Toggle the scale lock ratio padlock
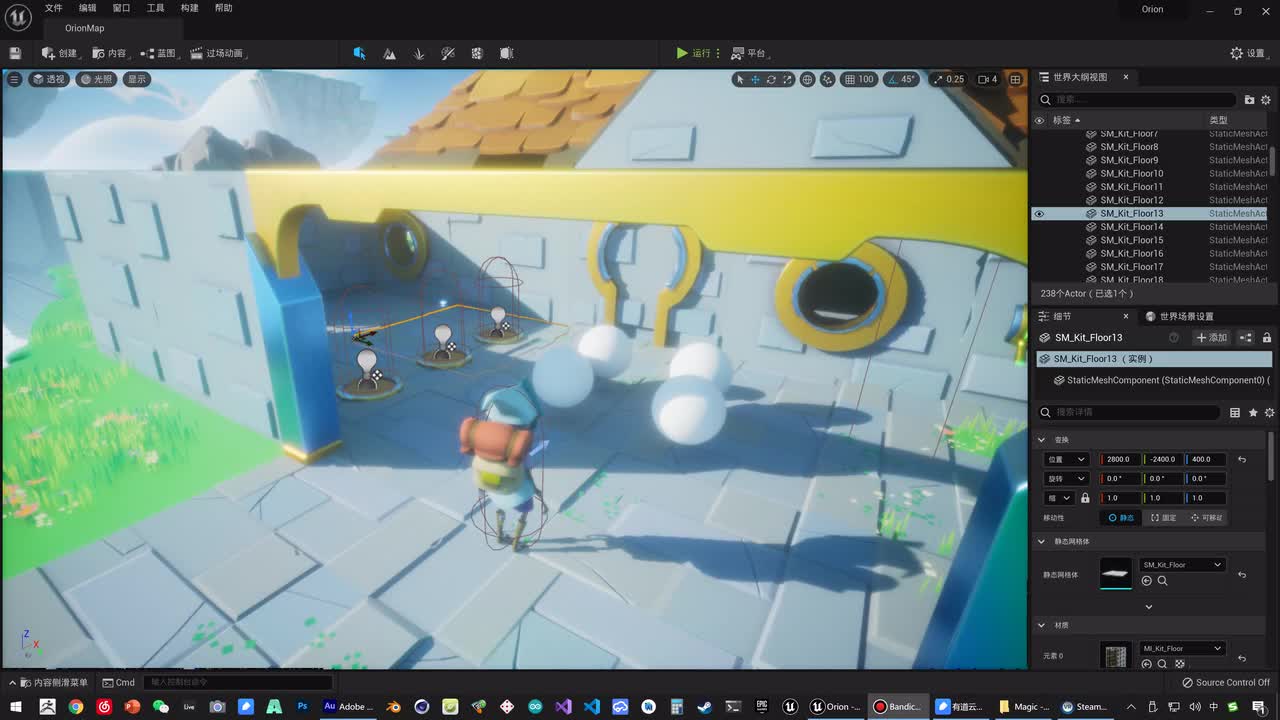Screen dimensions: 1280x720 point(1085,498)
